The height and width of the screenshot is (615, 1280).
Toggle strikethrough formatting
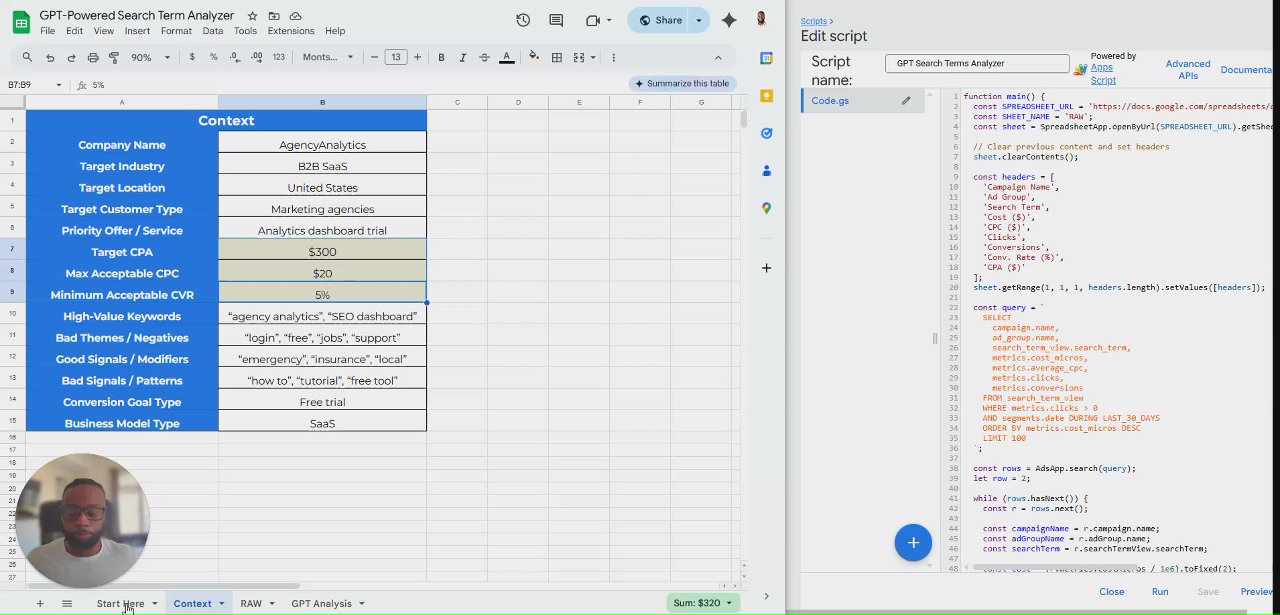point(485,57)
